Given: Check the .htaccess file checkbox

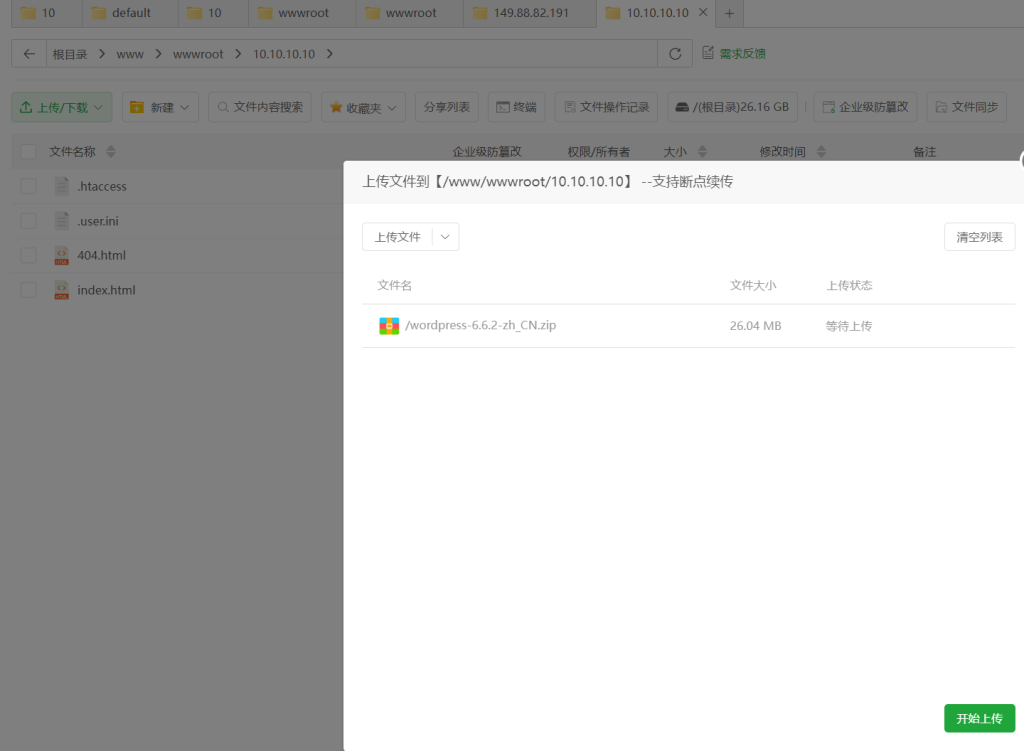Looking at the screenshot, I should (x=28, y=186).
